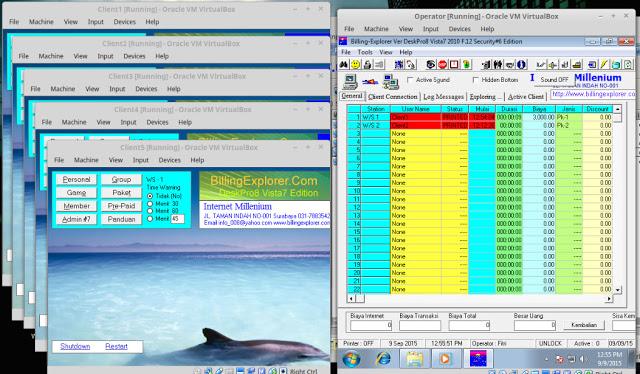Open Windows Media Player from taskbar
640x374 pixels.
[x=445, y=359]
